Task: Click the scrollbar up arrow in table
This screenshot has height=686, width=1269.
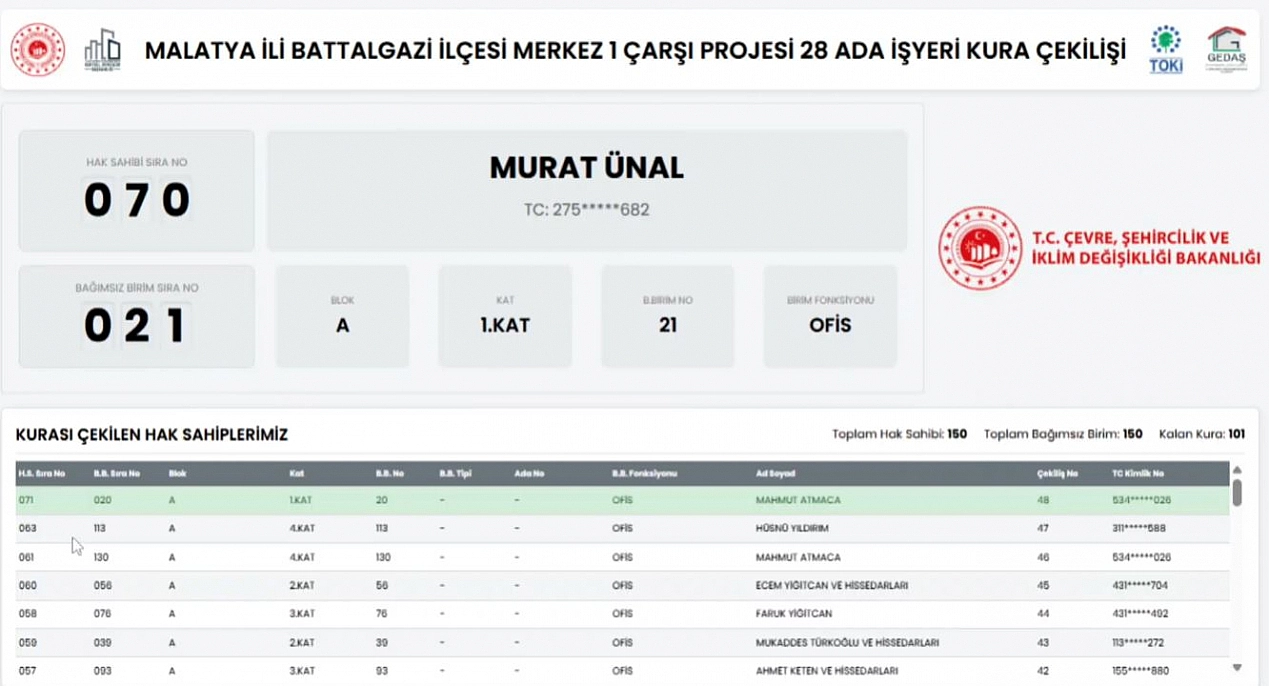Action: point(1237,470)
